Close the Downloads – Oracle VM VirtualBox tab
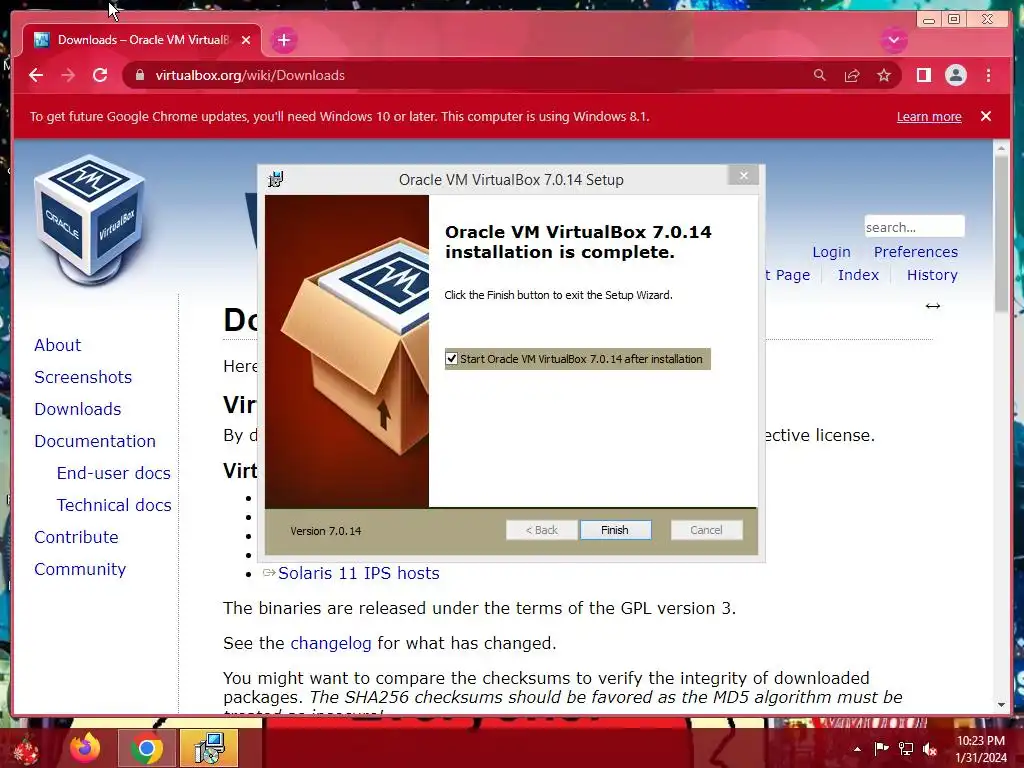The height and width of the screenshot is (768, 1024). click(246, 40)
